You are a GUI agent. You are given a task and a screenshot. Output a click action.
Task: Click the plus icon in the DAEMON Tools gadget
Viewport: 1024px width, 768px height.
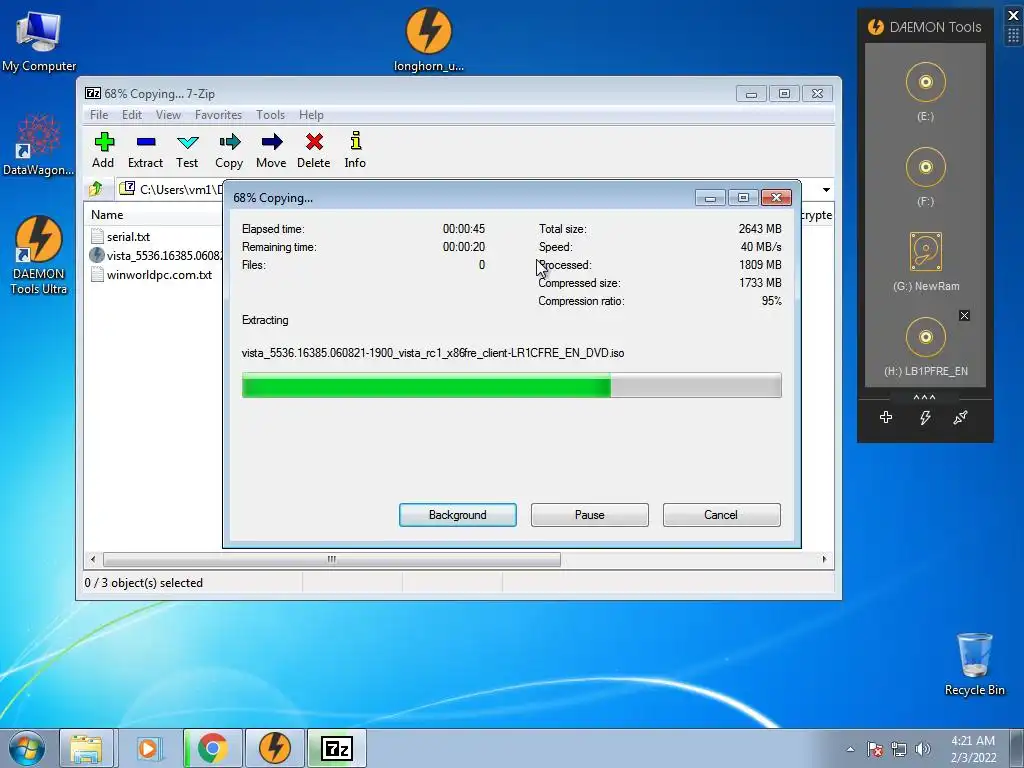coord(886,417)
